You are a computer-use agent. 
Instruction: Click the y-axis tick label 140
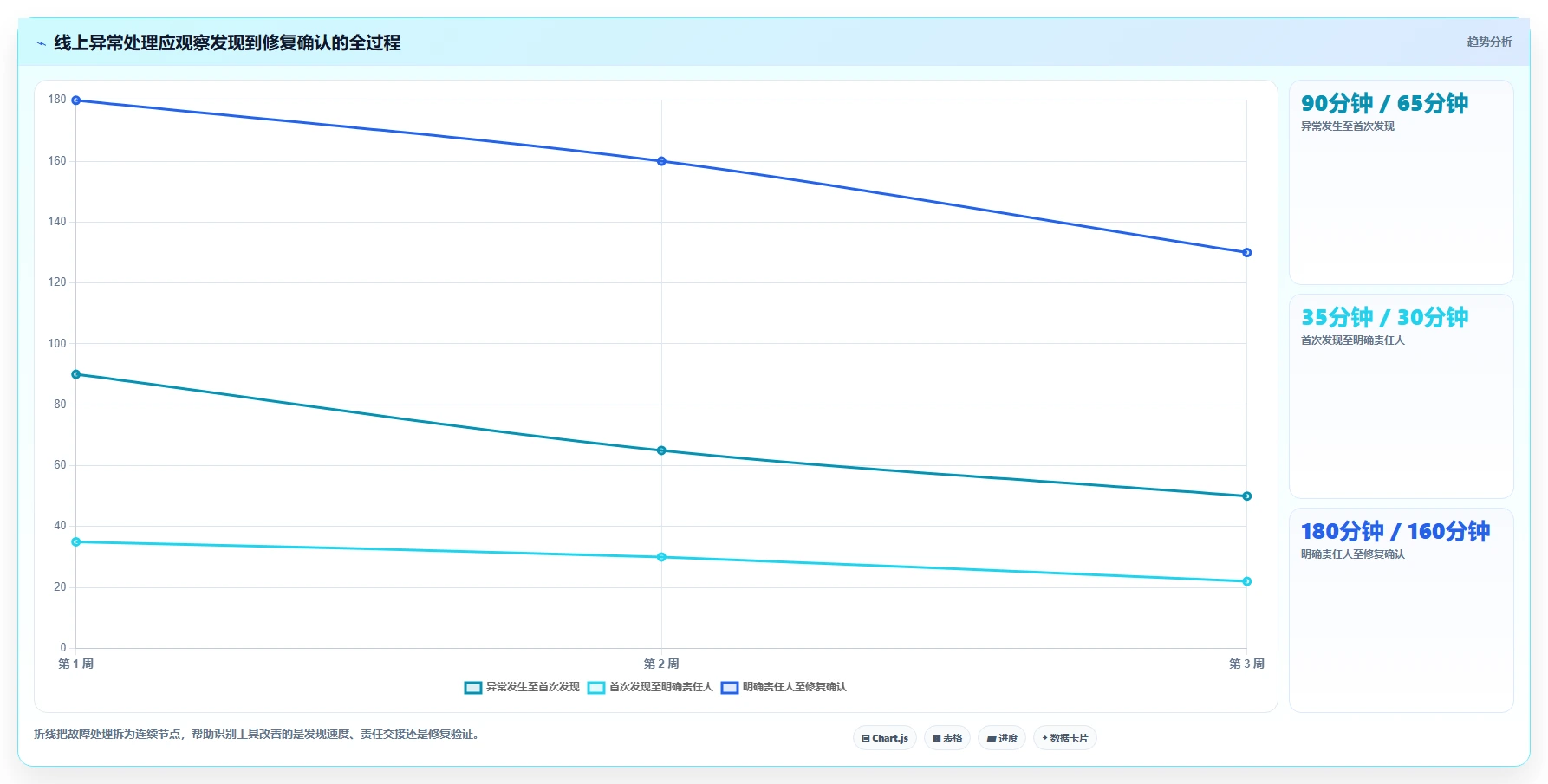[57, 222]
